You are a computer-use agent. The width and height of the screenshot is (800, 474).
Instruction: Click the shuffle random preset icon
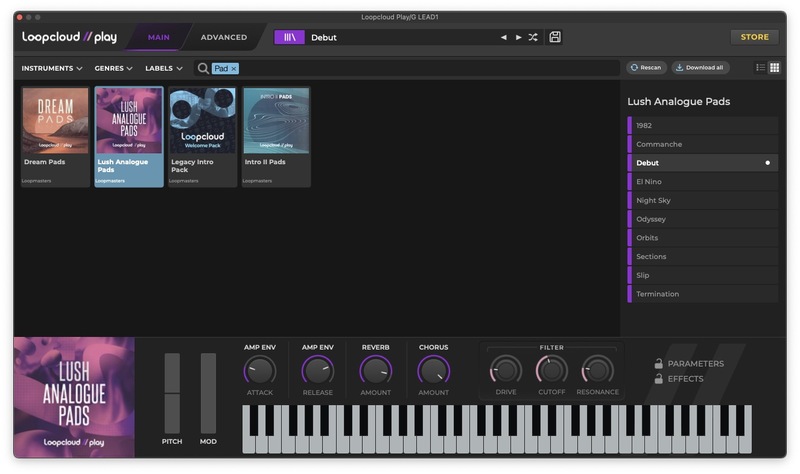click(x=533, y=37)
